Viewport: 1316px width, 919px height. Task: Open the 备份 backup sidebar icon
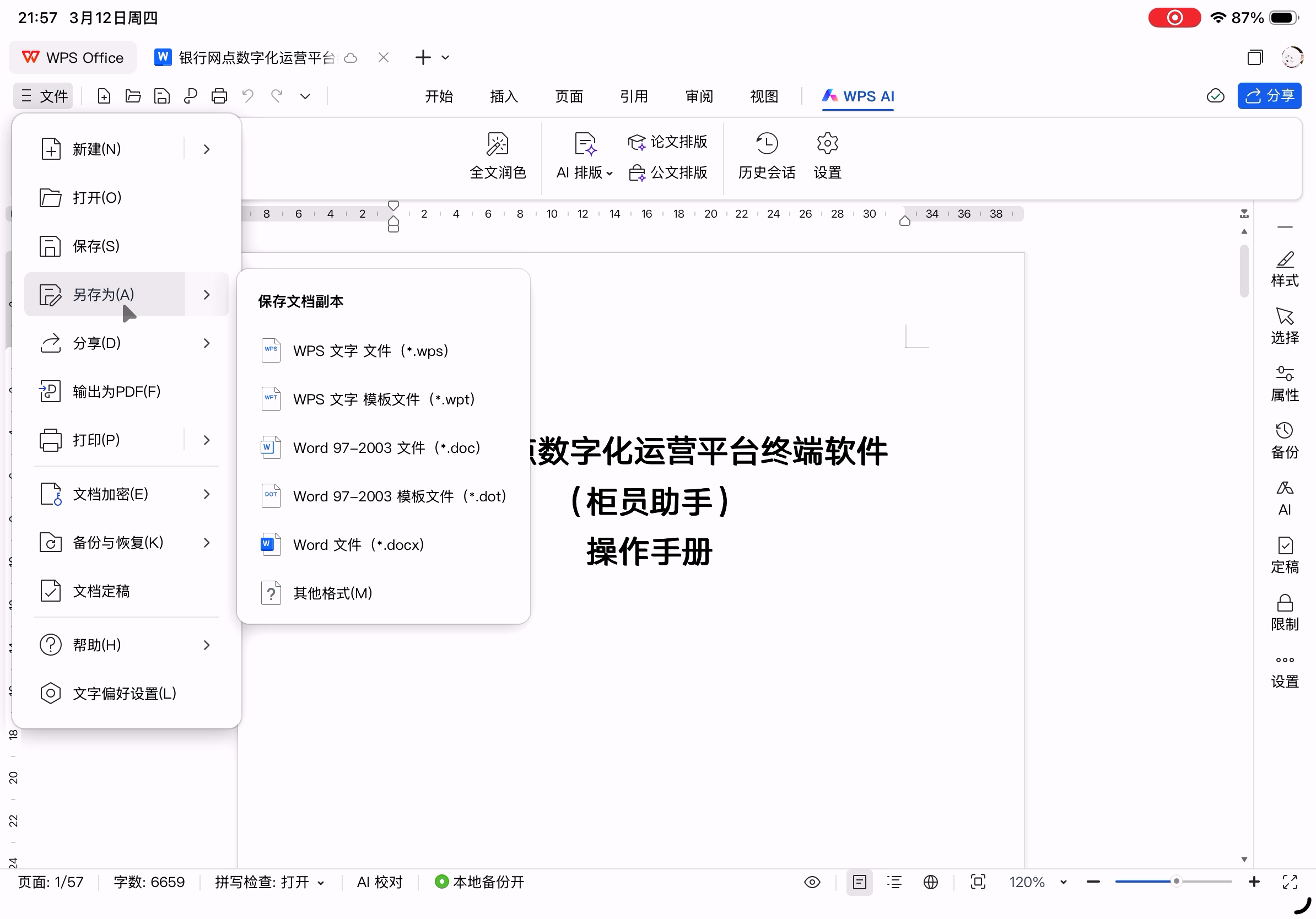pyautogui.click(x=1284, y=441)
